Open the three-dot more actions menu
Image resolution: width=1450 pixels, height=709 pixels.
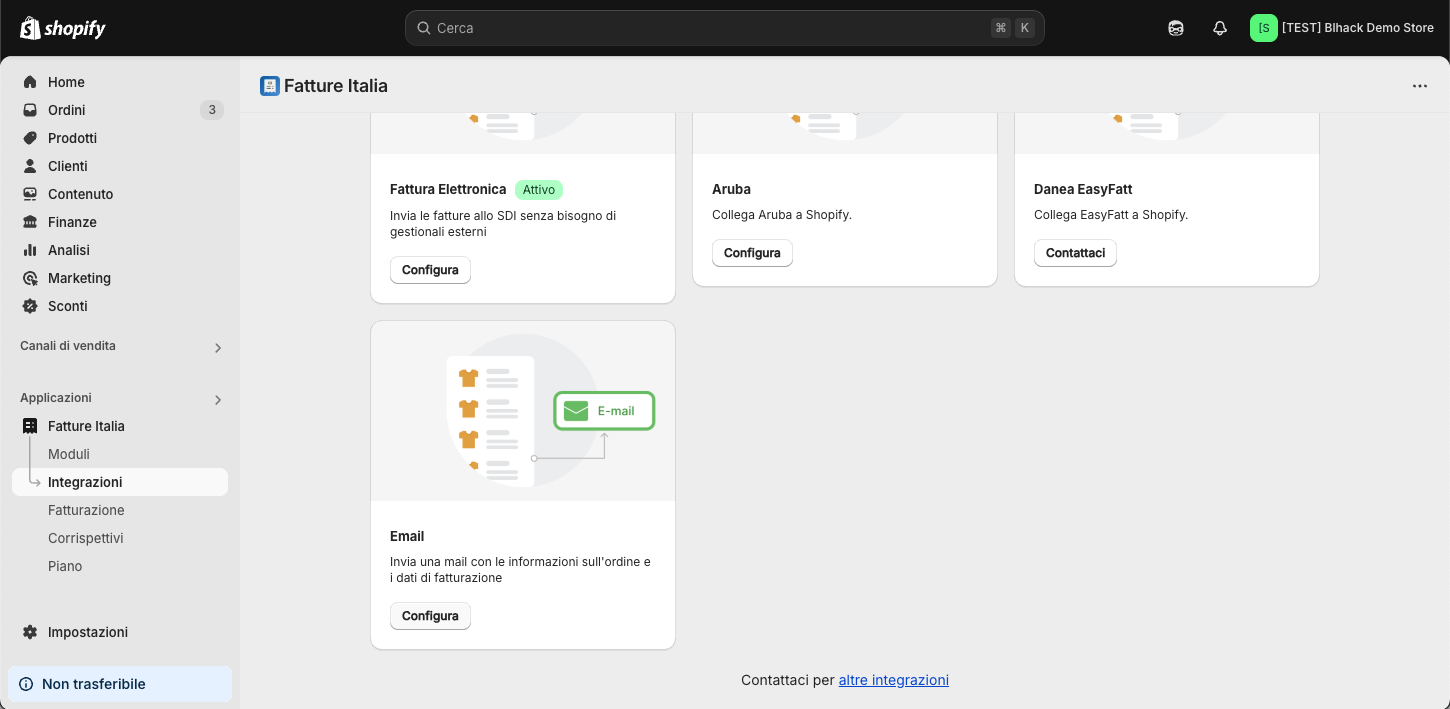click(1420, 86)
